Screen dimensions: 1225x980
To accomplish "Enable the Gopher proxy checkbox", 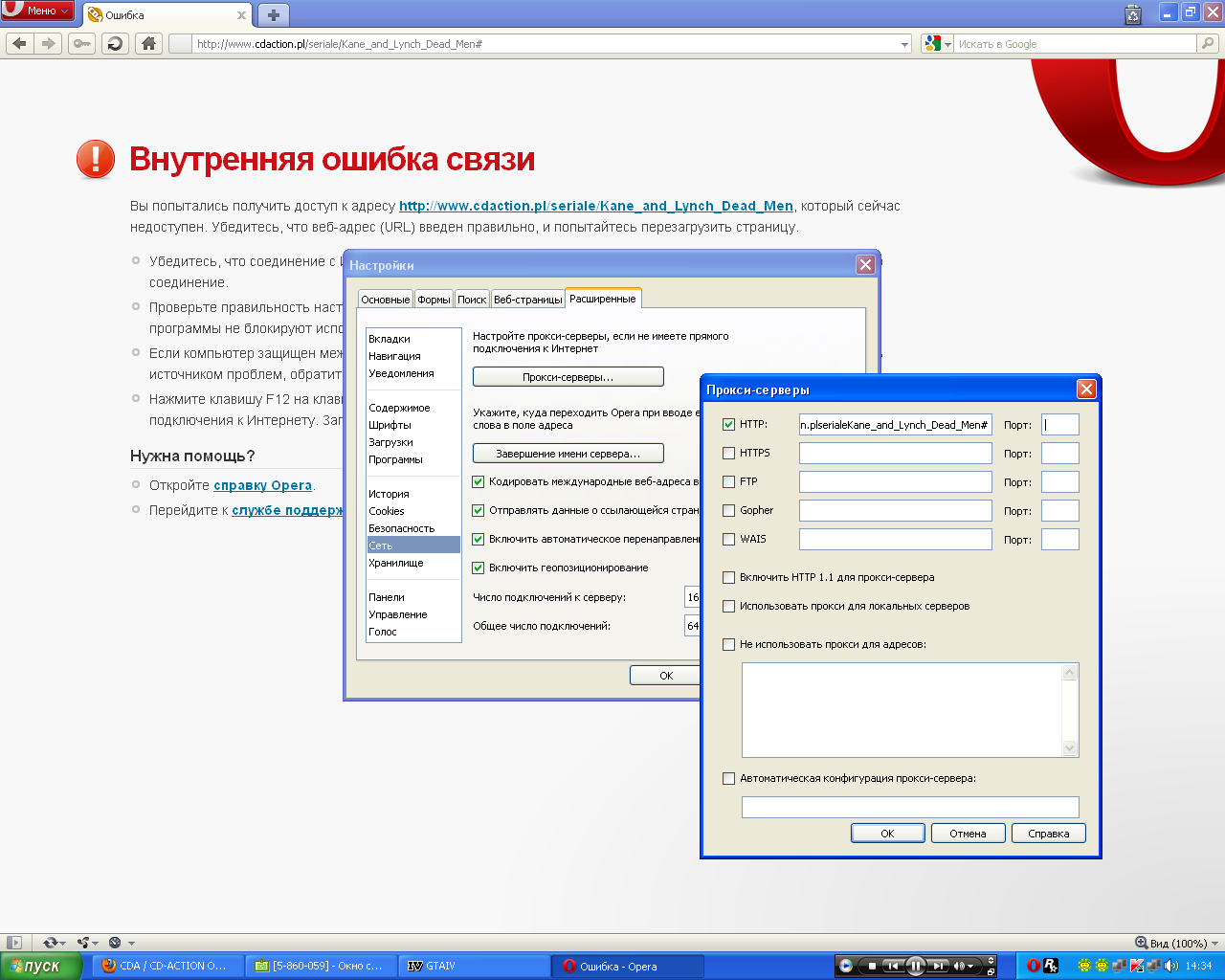I will click(729, 510).
